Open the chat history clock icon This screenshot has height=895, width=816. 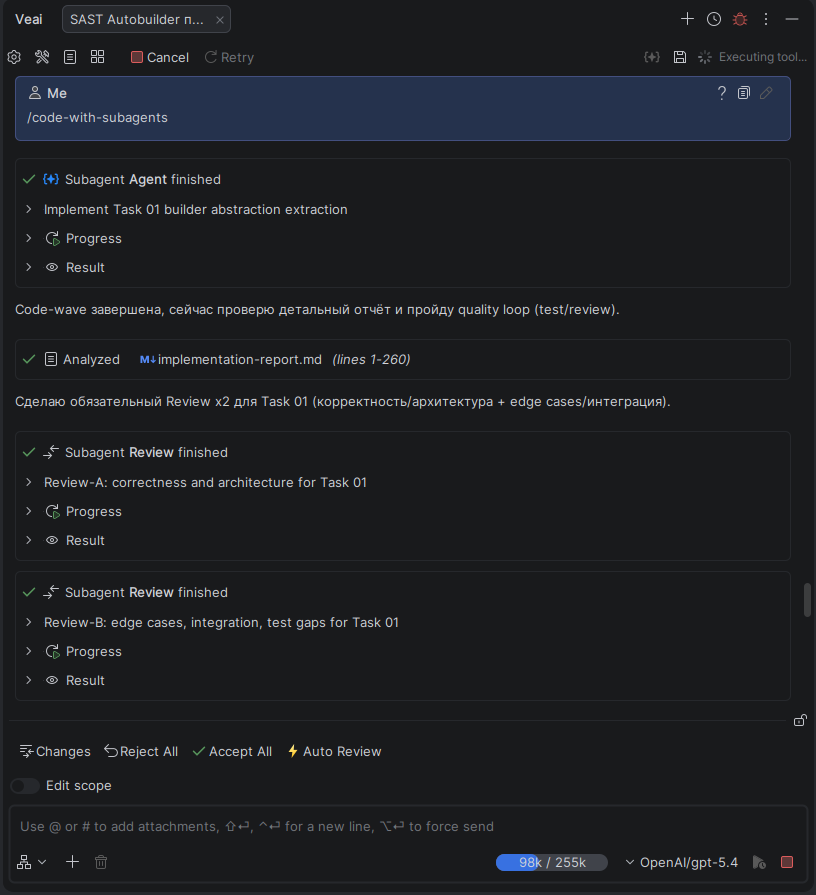(714, 19)
